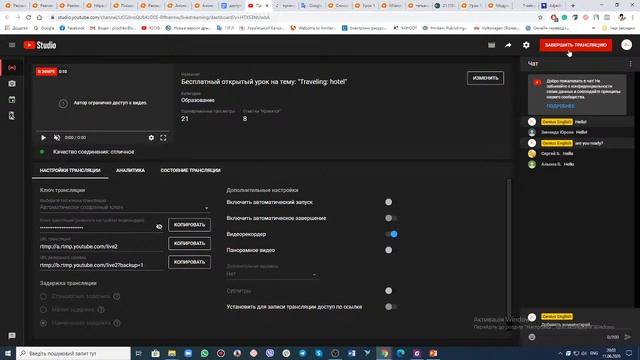Turn off the DVR (Видеорекордер) toggle
The height and width of the screenshot is (360, 640).
(391, 234)
